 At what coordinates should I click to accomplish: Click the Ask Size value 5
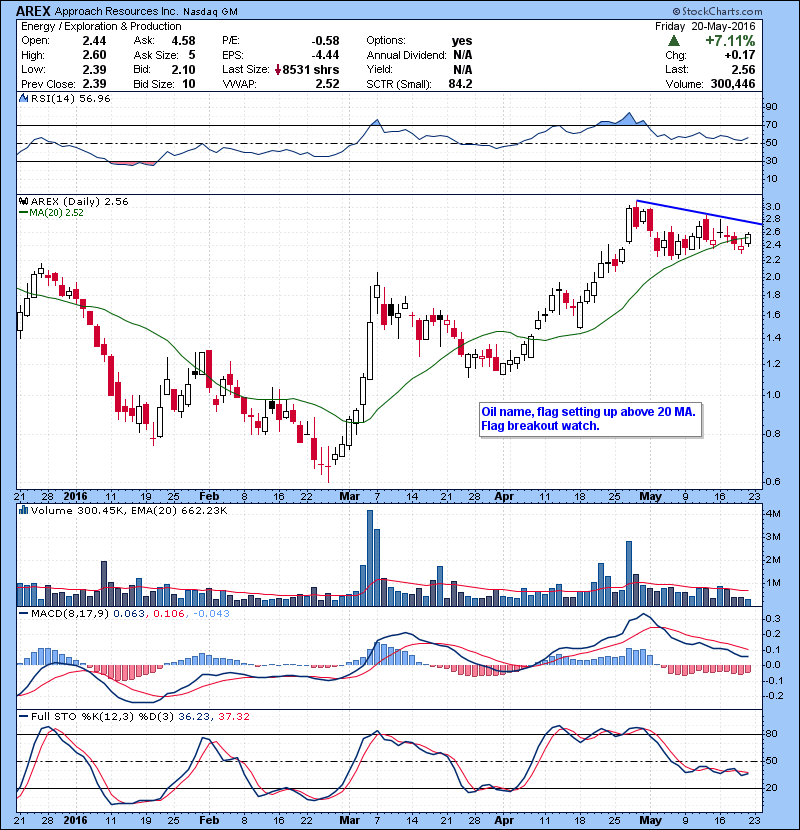(192, 55)
